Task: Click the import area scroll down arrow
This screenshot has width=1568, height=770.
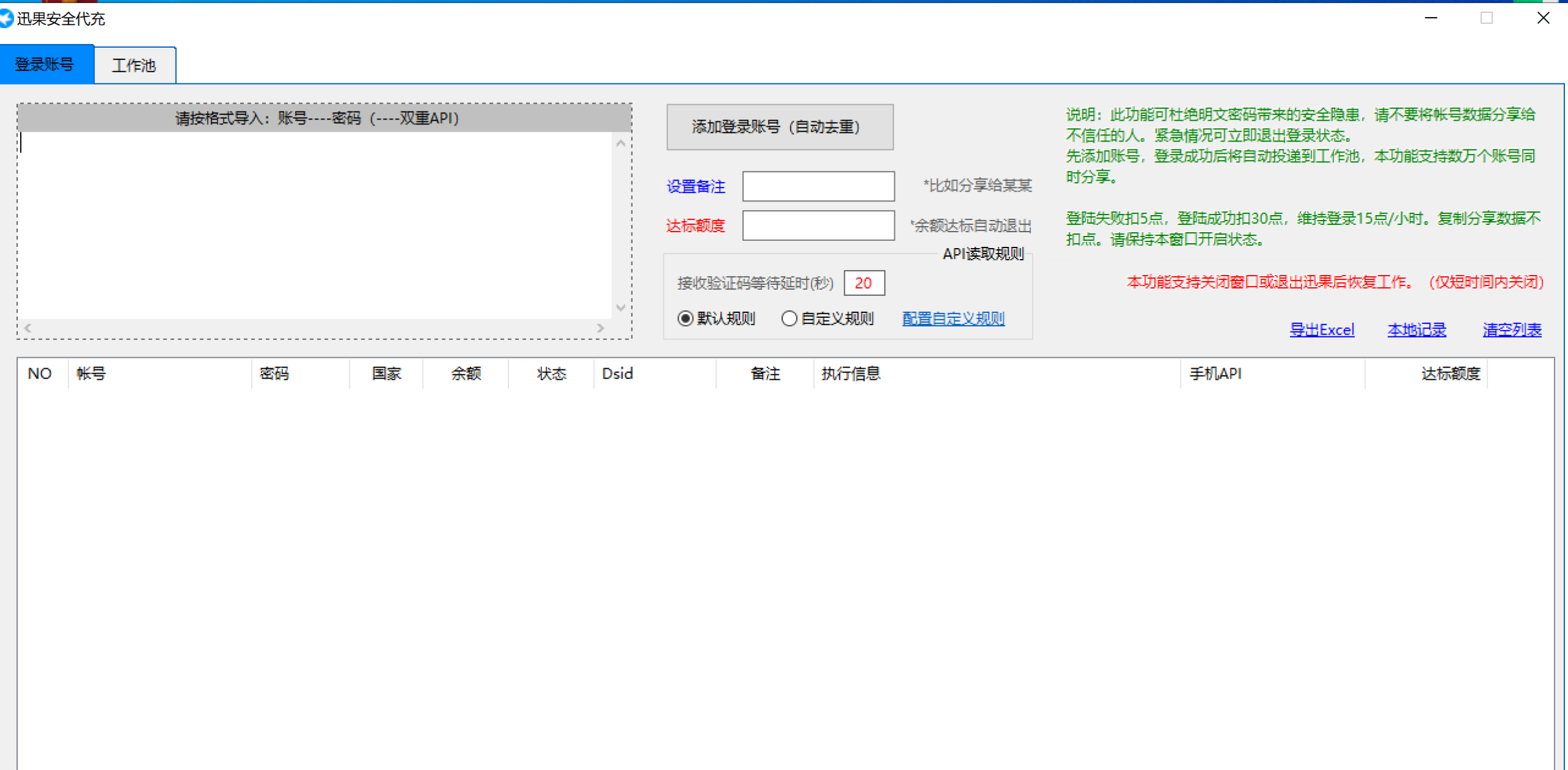Action: pyautogui.click(x=620, y=308)
